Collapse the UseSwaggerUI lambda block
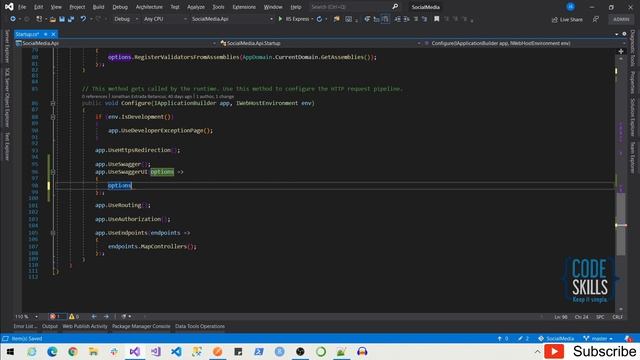Viewport: 640px width, 360px height. pyautogui.click(x=53, y=172)
